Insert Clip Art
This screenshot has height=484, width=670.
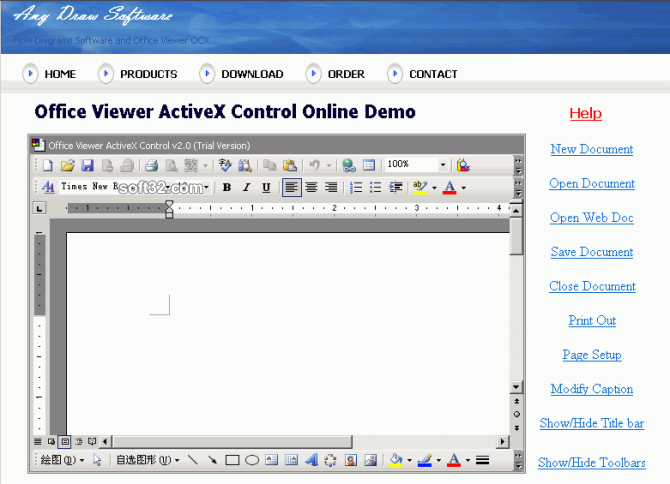pos(351,460)
